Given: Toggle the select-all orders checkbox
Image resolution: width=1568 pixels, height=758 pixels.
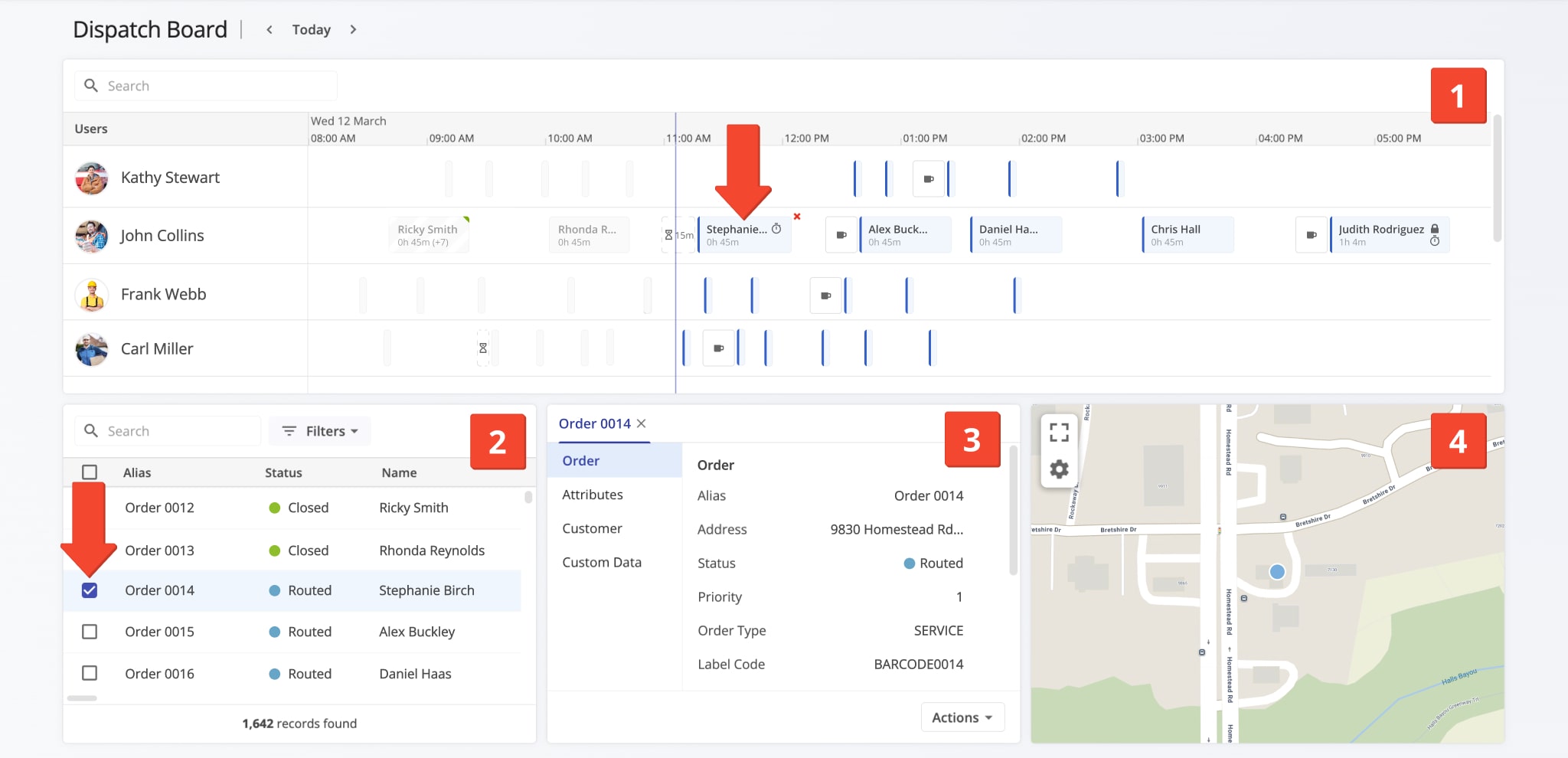Looking at the screenshot, I should point(90,472).
